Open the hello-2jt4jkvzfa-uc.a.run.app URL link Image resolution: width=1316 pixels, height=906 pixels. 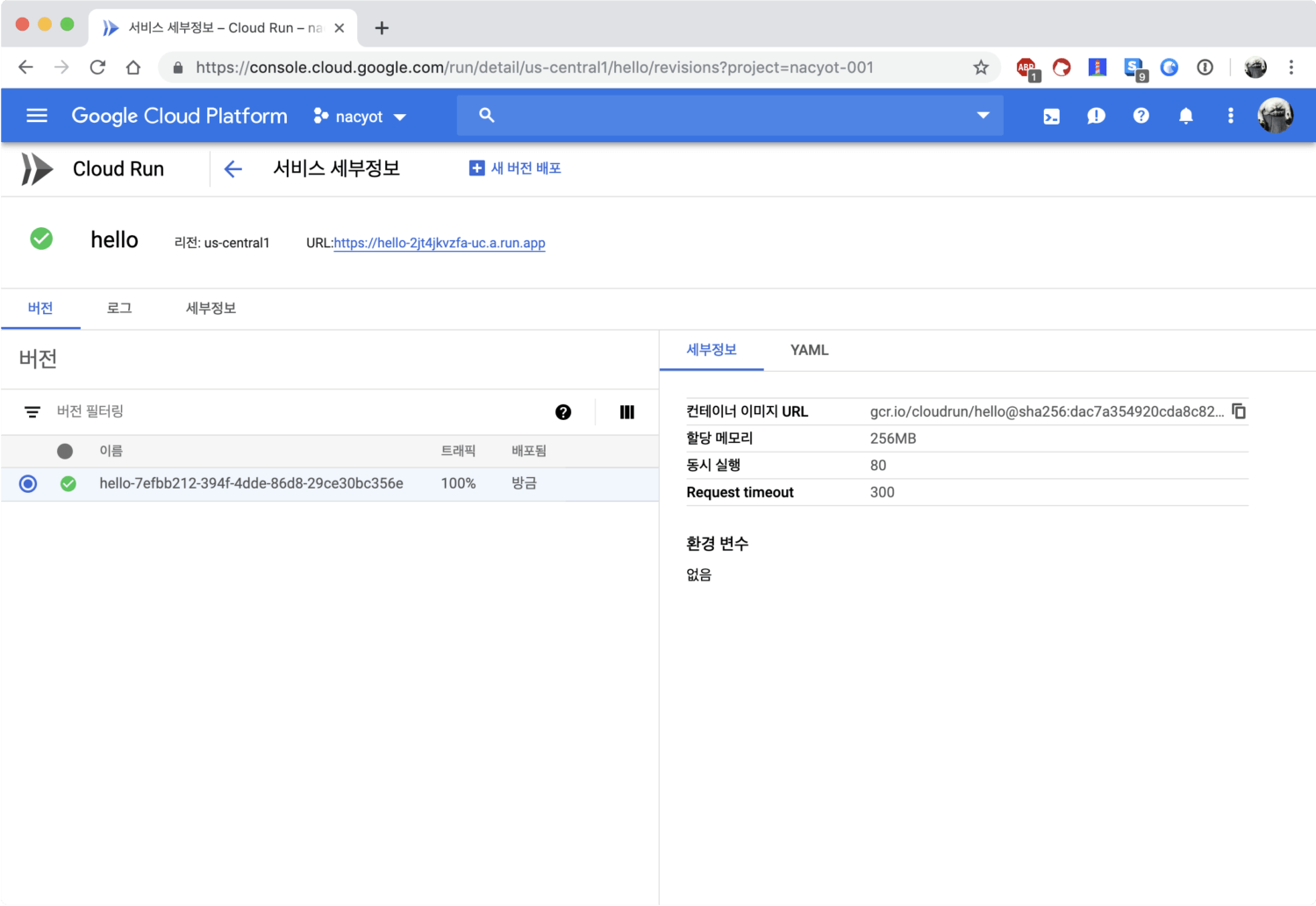click(440, 243)
